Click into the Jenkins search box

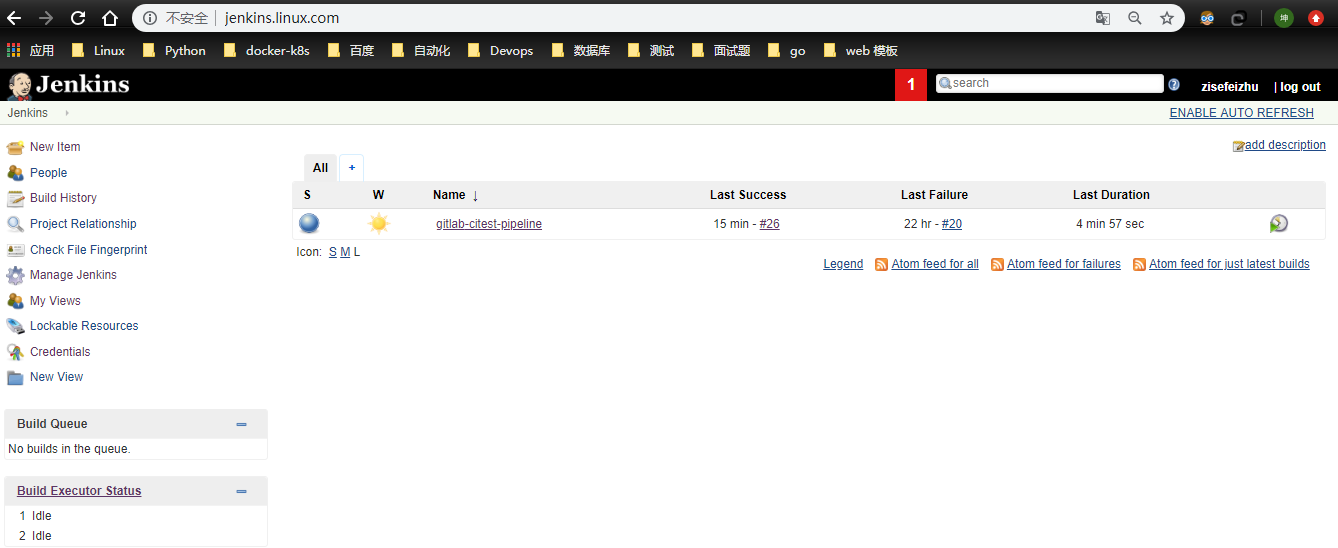click(x=1050, y=83)
